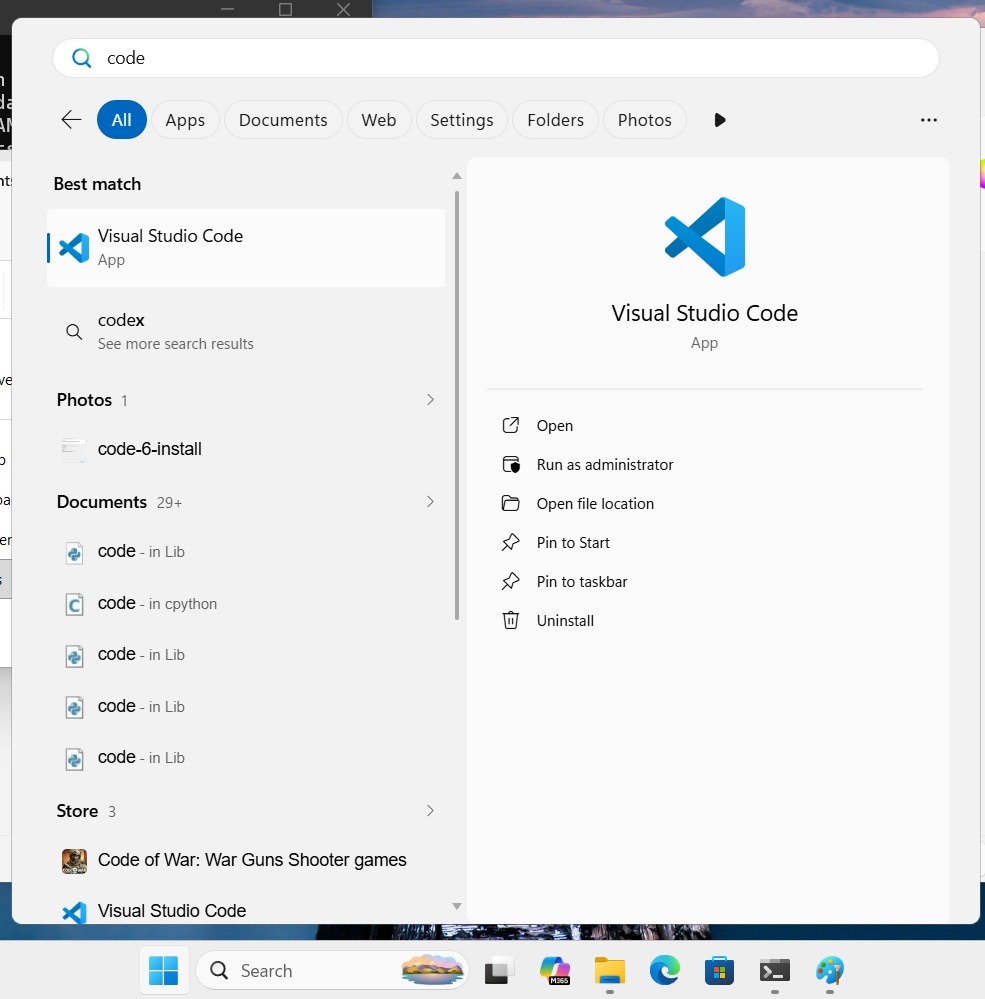Open Microsoft Edge from taskbar
This screenshot has height=999, width=985.
(665, 970)
